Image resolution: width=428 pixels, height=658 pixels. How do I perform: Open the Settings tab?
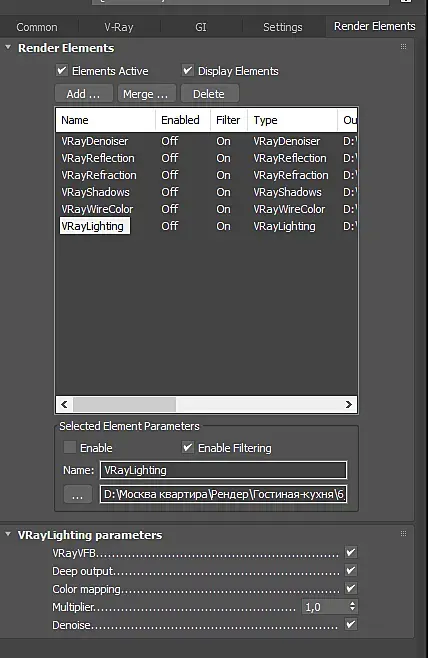282,27
